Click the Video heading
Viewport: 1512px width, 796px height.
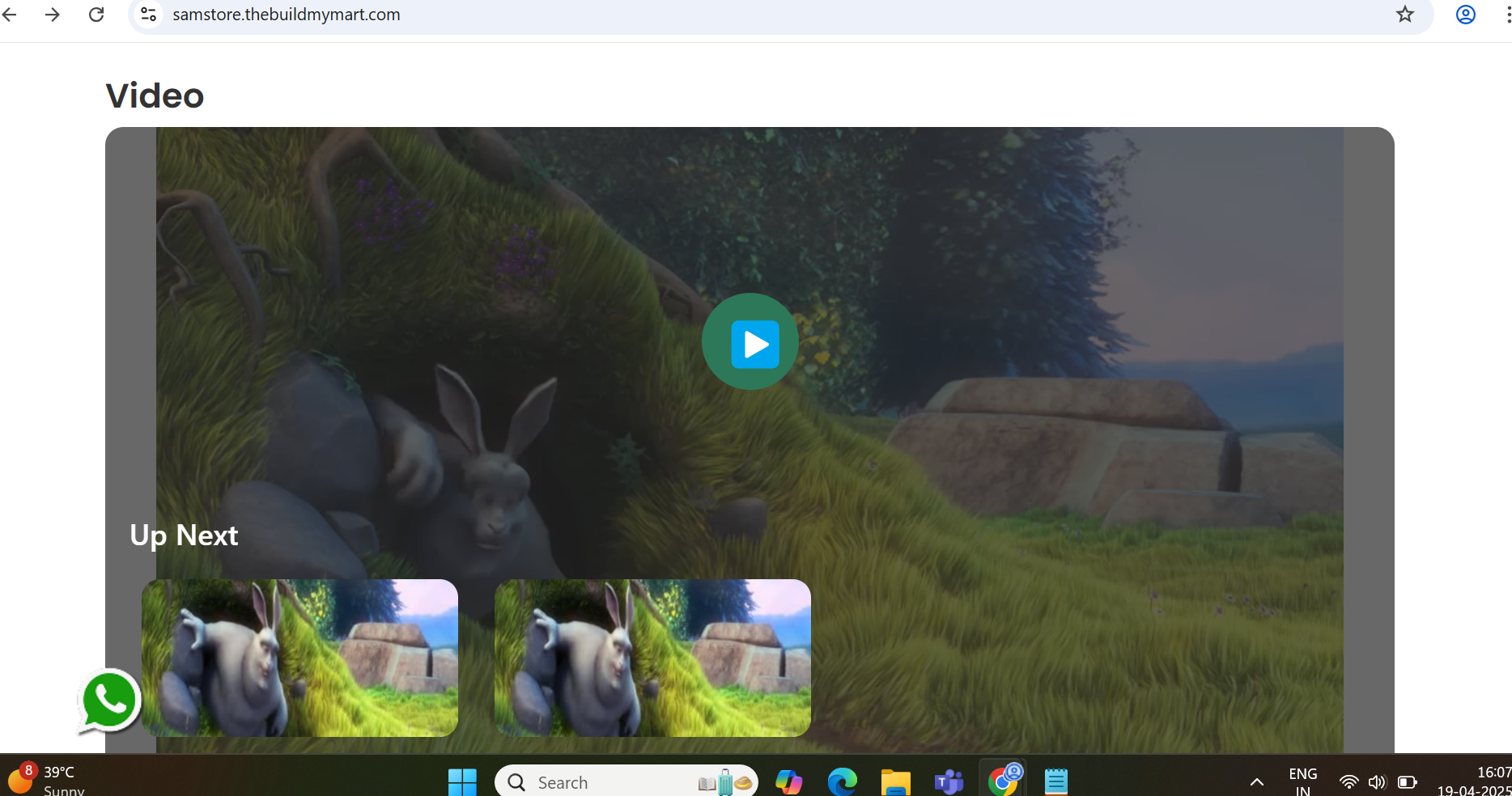click(x=155, y=95)
